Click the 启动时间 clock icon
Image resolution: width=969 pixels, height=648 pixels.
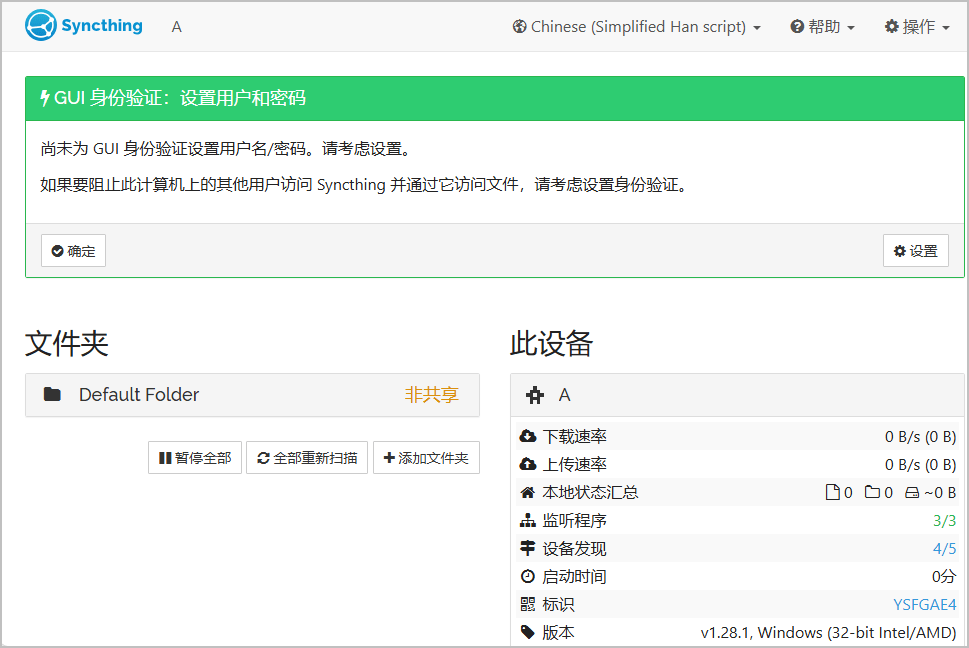click(x=528, y=576)
